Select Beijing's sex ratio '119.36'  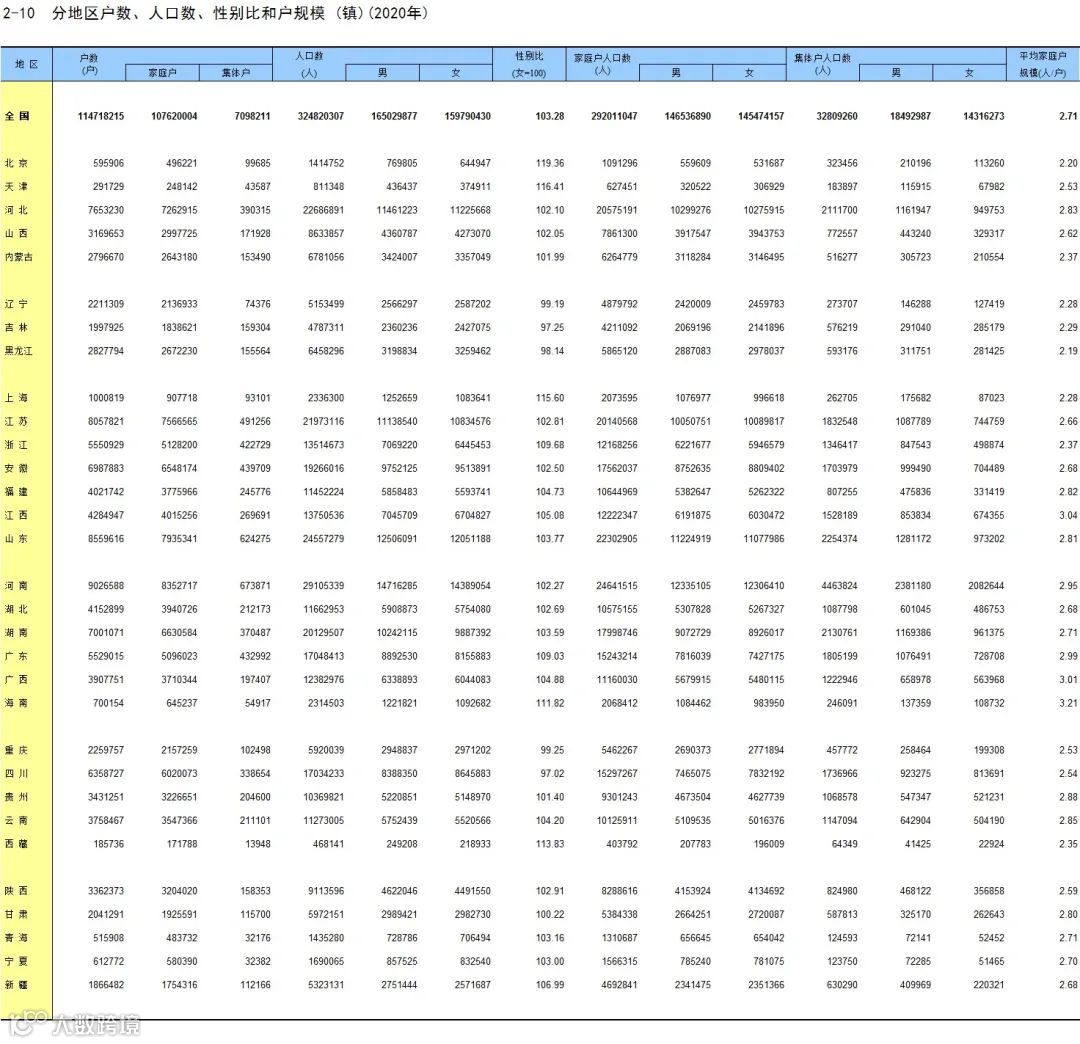pos(550,163)
